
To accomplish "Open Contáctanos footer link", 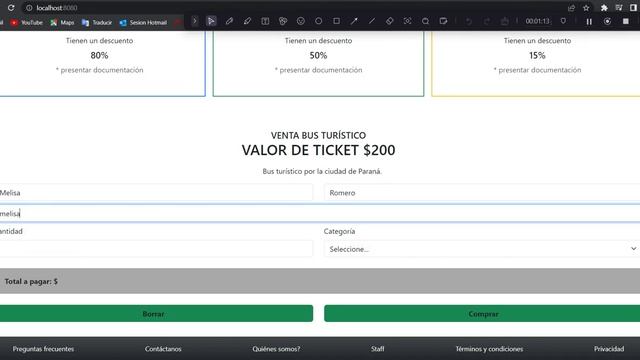I will [x=163, y=349].
